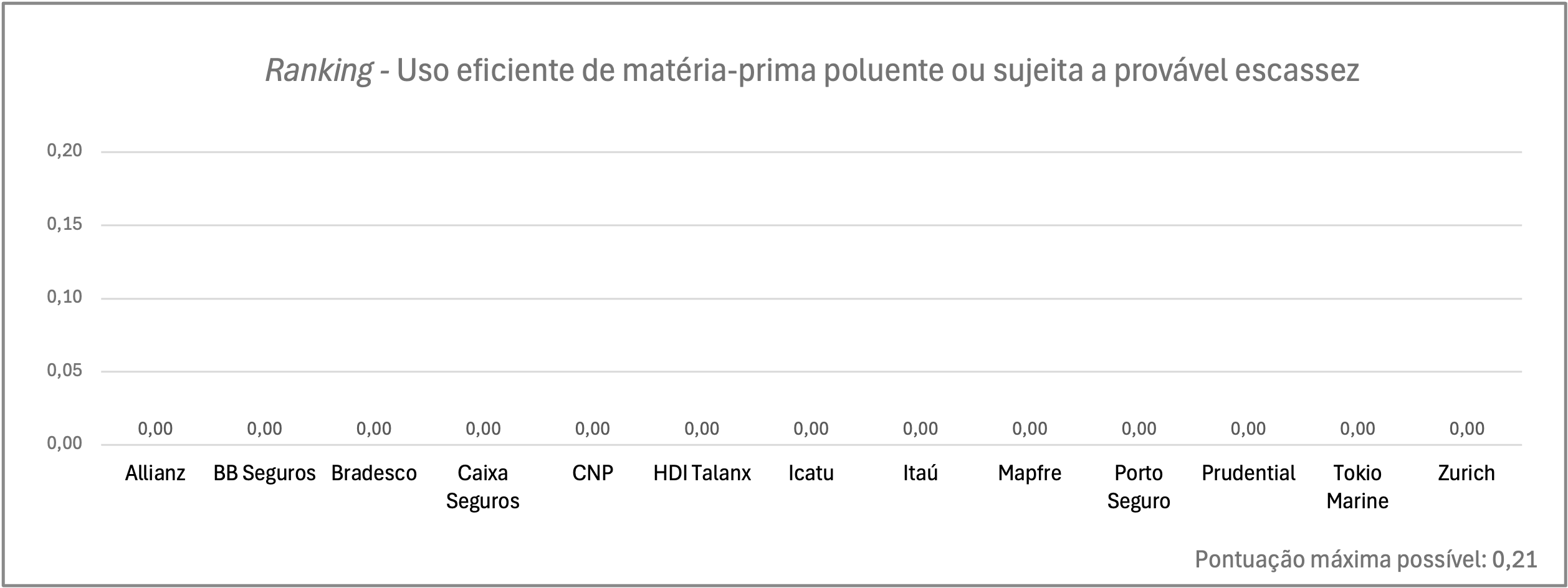Screen dimensions: 1568x588
Task: Click the Pontuação máxima possível note
Action: tap(1366, 559)
